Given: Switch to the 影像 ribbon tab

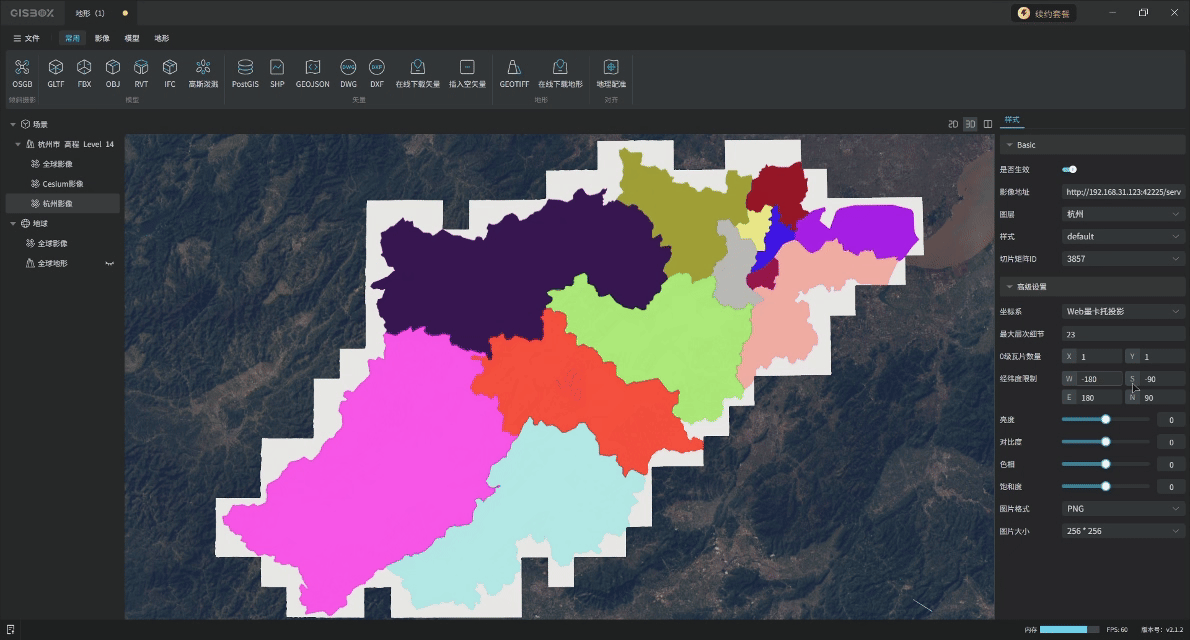Looking at the screenshot, I should coord(102,38).
